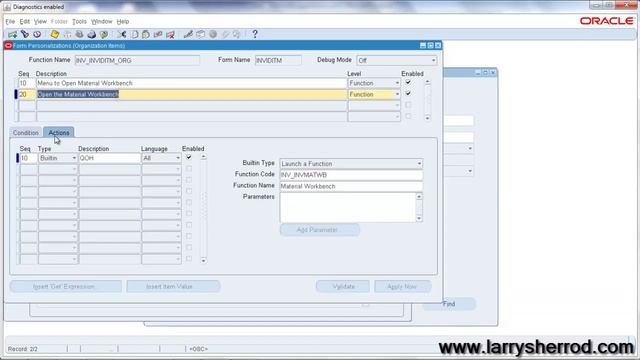Open the Window menu
640x360 pixels.
pos(101,22)
